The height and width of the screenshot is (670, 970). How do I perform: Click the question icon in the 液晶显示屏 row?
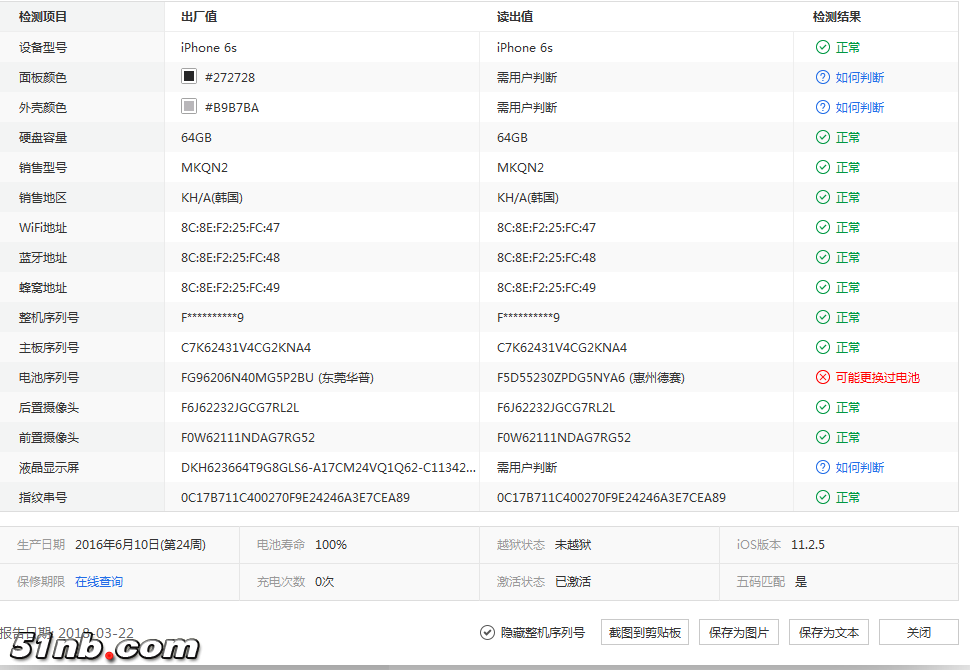[x=823, y=467]
